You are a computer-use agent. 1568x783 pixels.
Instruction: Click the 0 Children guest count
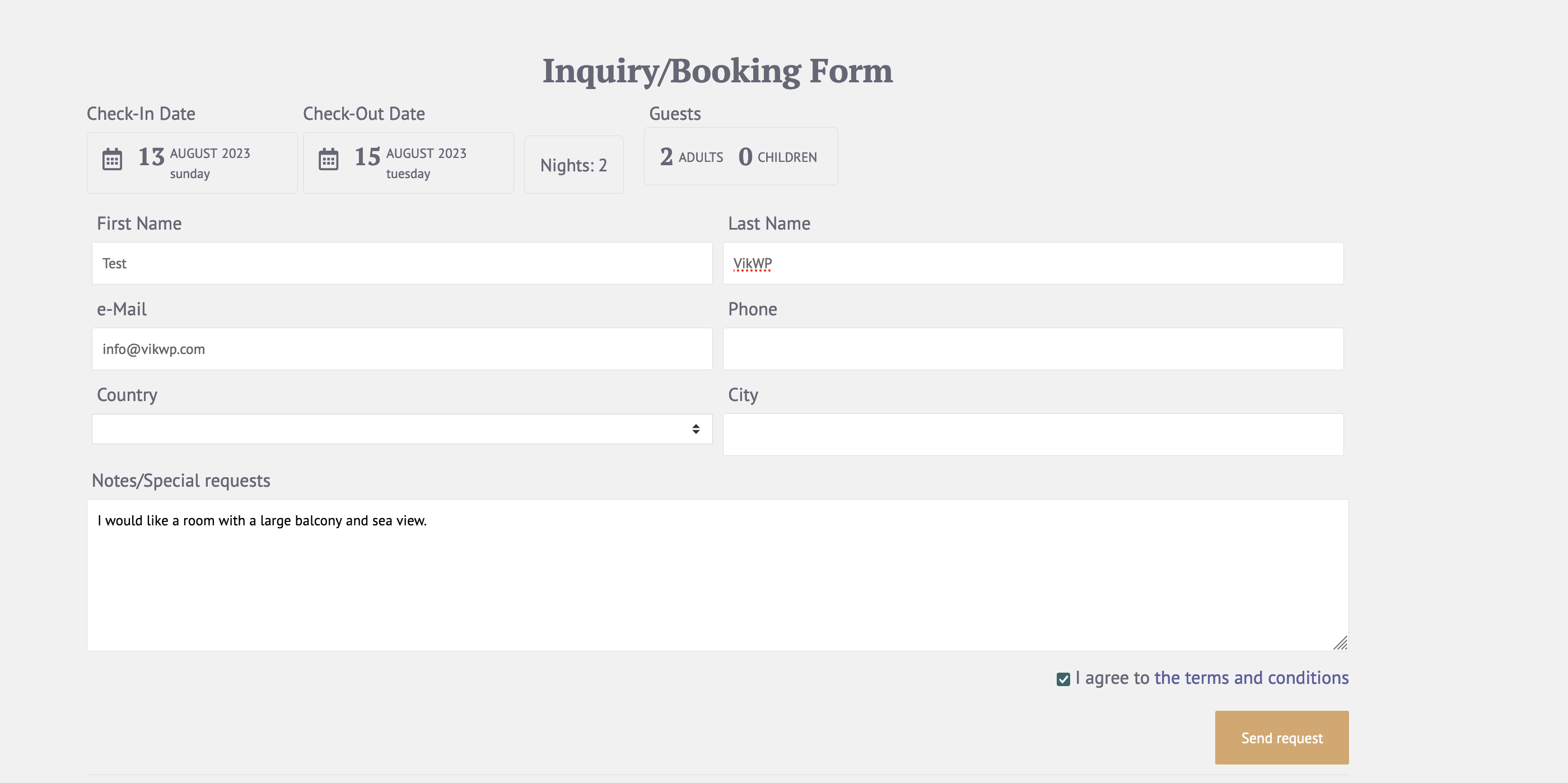(x=778, y=156)
